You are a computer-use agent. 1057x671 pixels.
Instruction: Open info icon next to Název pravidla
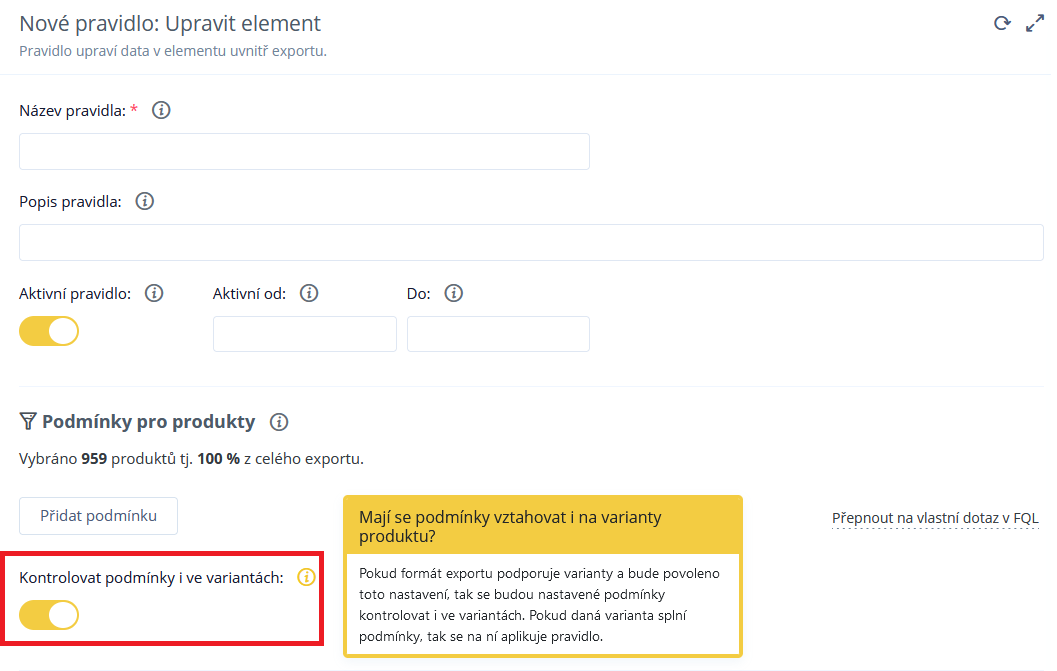[x=161, y=110]
